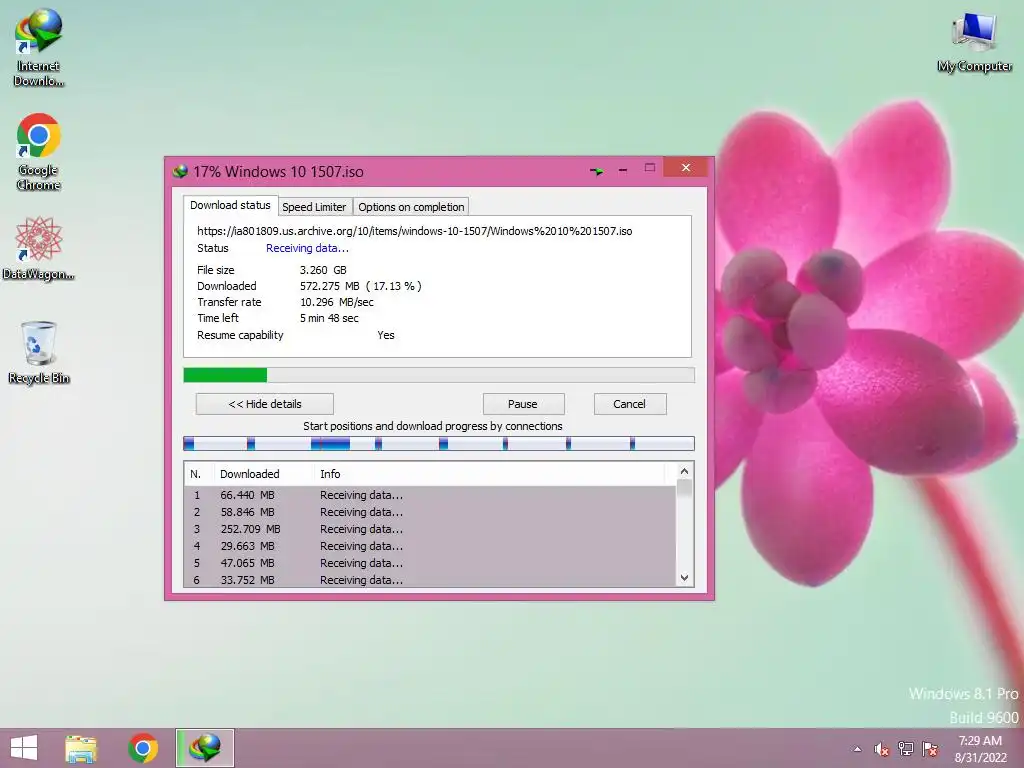The height and width of the screenshot is (768, 1024).
Task: Pause the download
Action: [523, 404]
